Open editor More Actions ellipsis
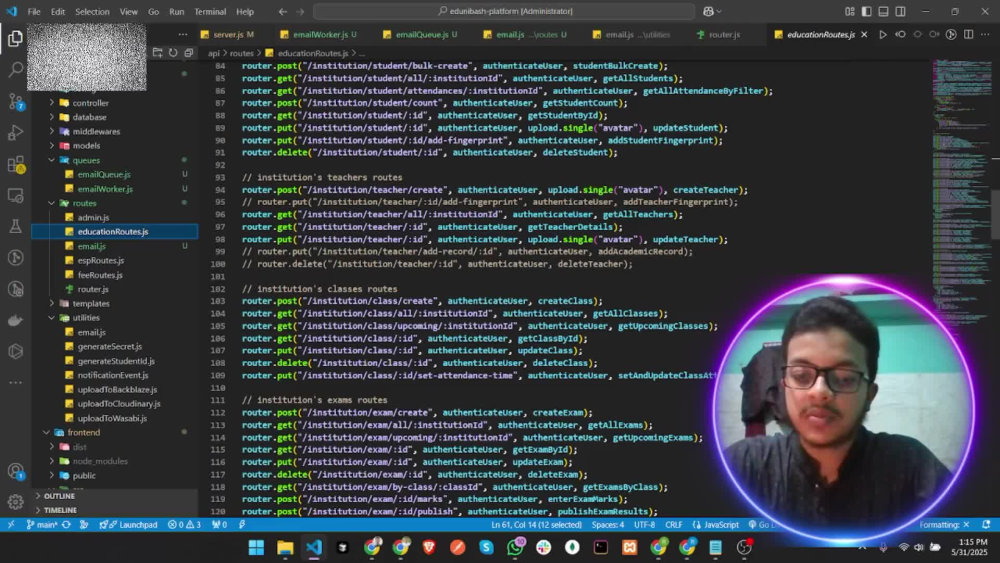 click(985, 34)
